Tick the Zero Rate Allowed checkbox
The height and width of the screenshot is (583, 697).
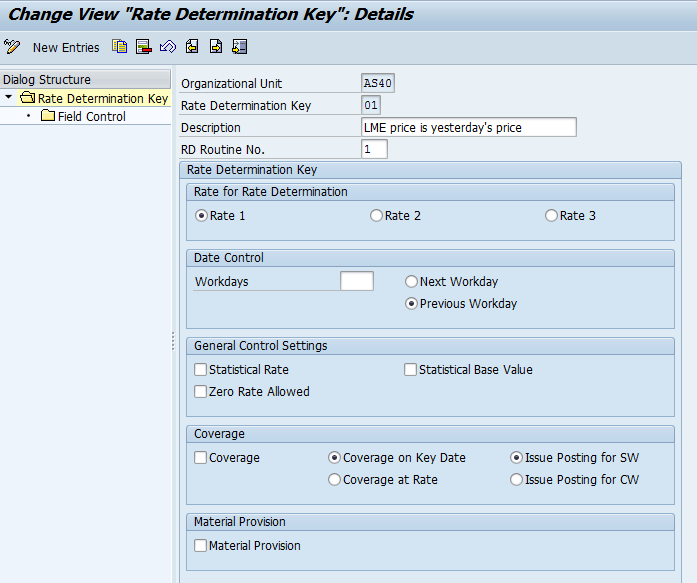coord(201,392)
